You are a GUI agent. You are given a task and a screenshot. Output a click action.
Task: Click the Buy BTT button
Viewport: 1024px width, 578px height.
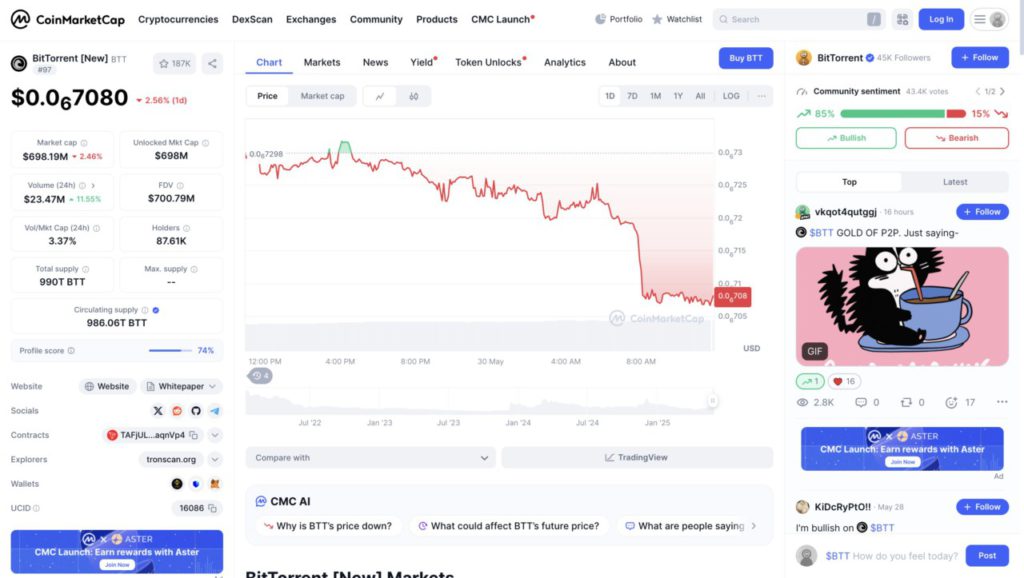point(745,58)
